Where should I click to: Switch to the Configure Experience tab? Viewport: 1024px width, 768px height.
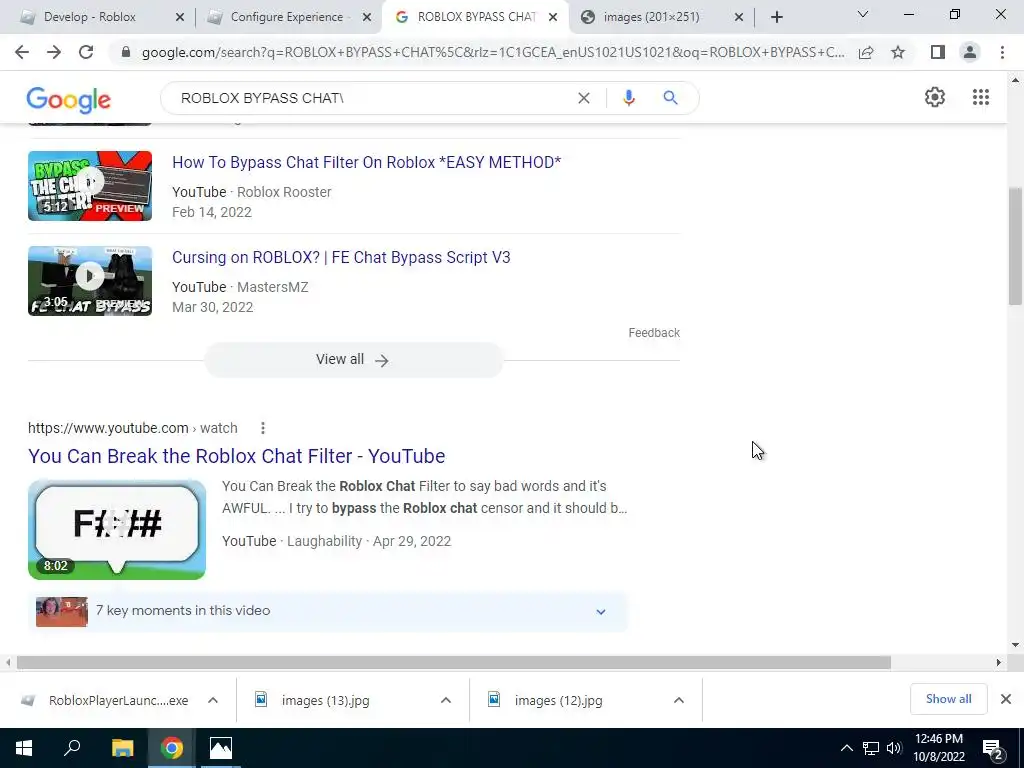tap(287, 17)
